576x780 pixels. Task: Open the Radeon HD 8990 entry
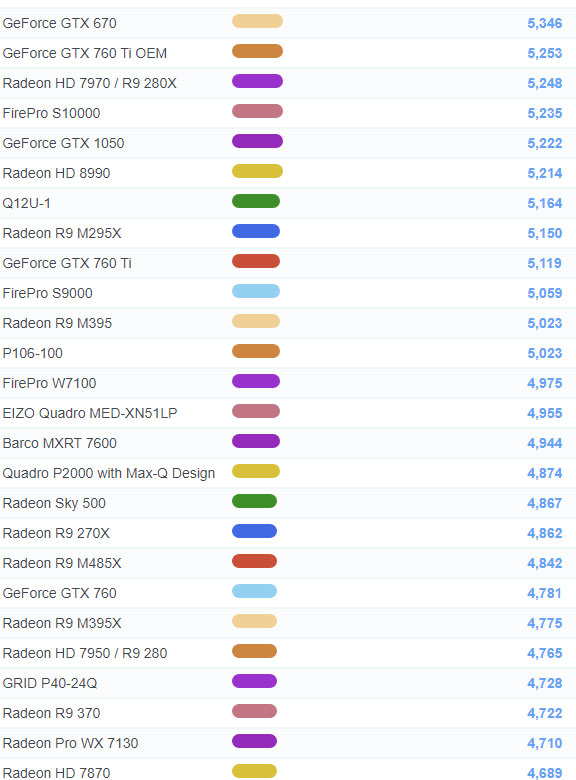tap(56, 173)
